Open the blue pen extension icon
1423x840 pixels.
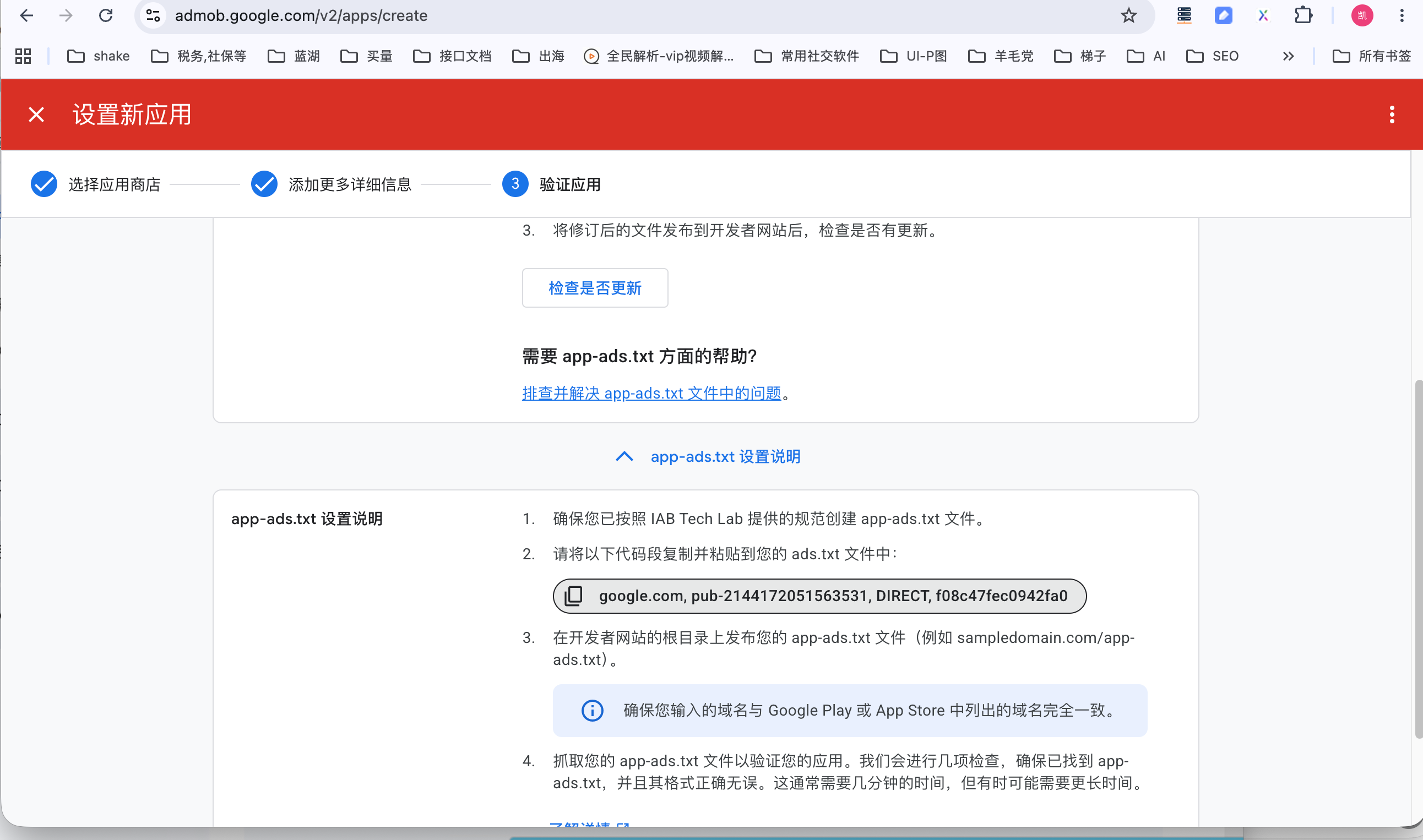coord(1223,15)
